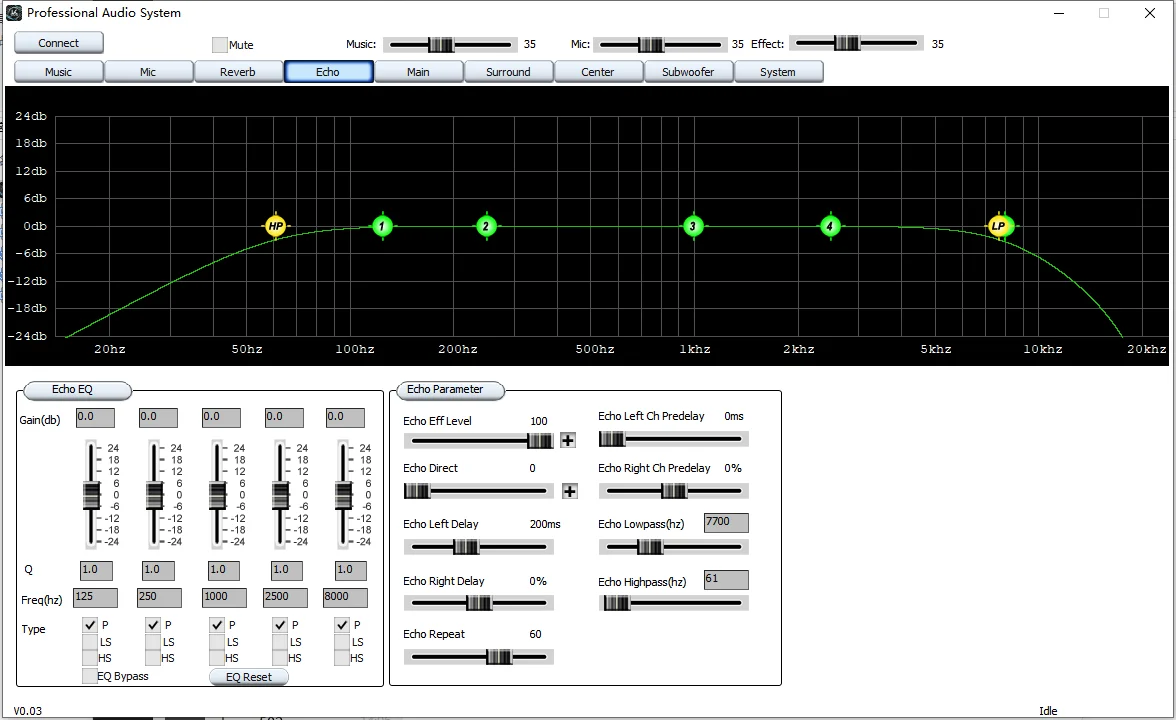This screenshot has width=1176, height=720.
Task: Toggle the EQ Bypass checkbox
Action: click(90, 676)
